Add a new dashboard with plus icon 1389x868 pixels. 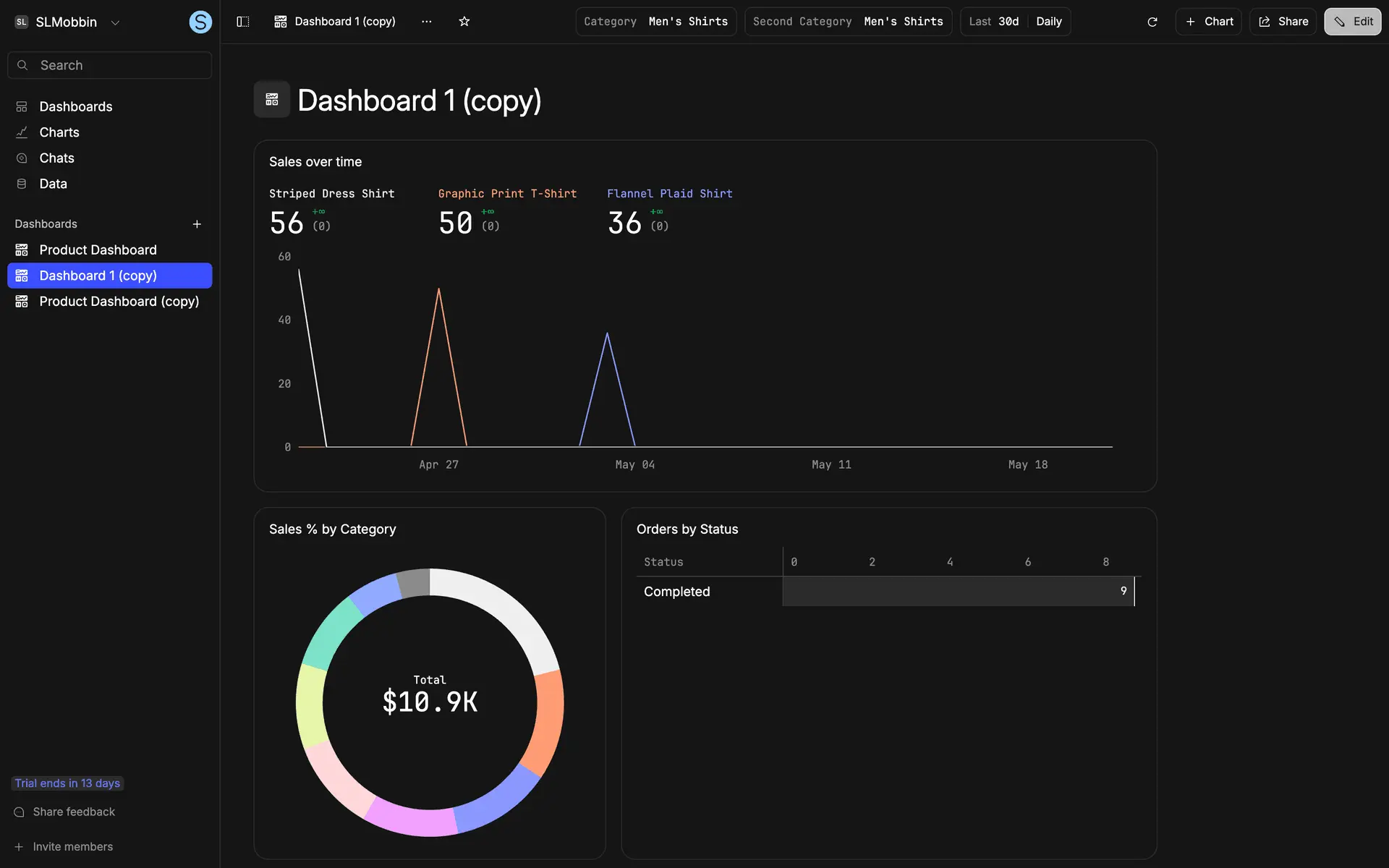coord(197,224)
